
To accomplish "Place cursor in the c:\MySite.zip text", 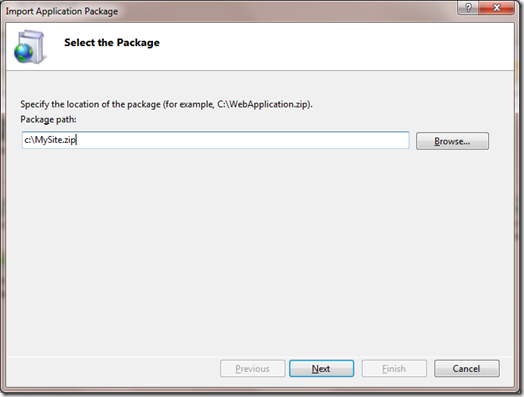I will [x=50, y=140].
